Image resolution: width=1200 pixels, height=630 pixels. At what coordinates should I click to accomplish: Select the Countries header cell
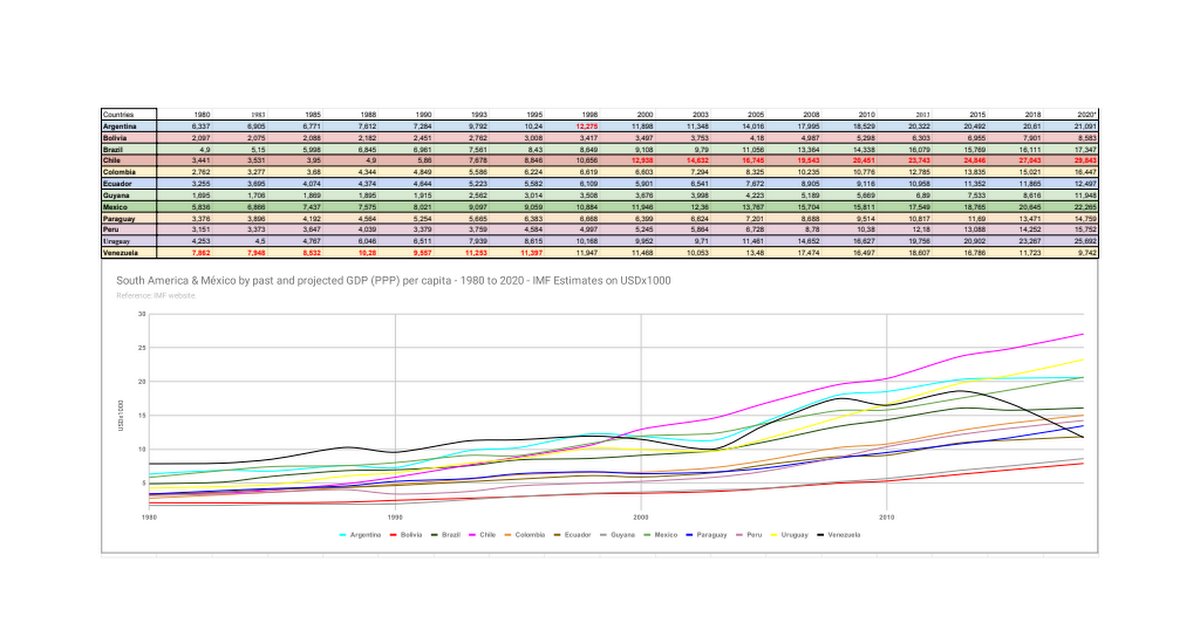click(x=128, y=115)
